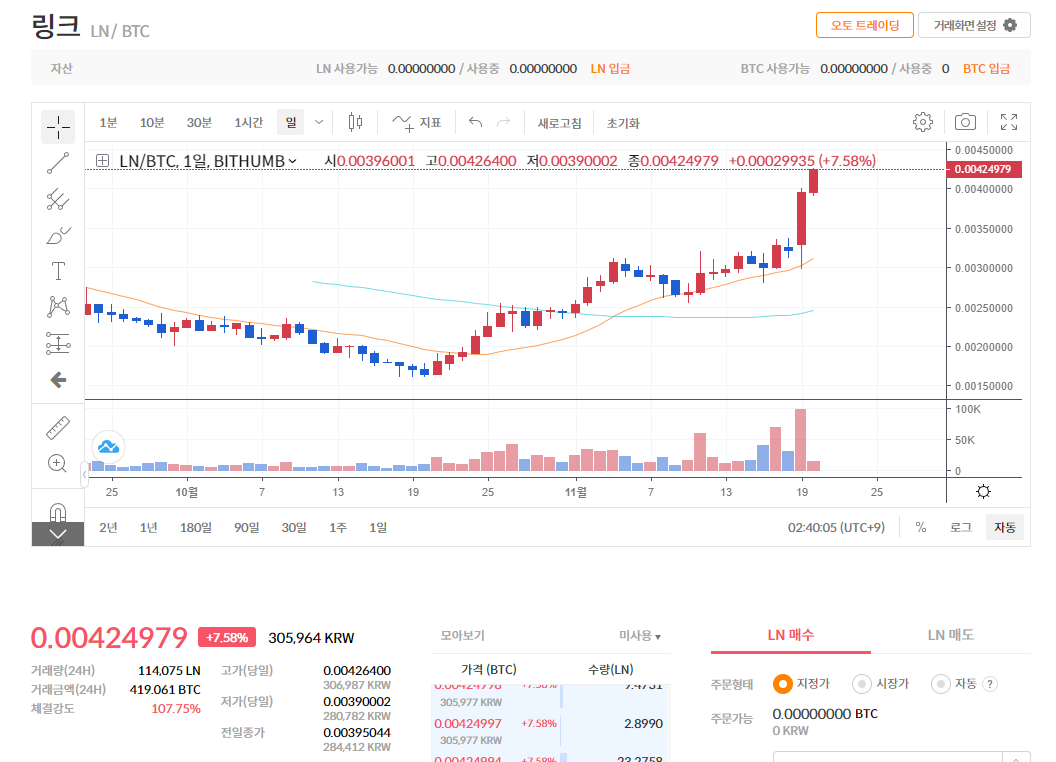The height and width of the screenshot is (762, 1056).
Task: Select the crosshair cursor tool
Action: pos(58,127)
